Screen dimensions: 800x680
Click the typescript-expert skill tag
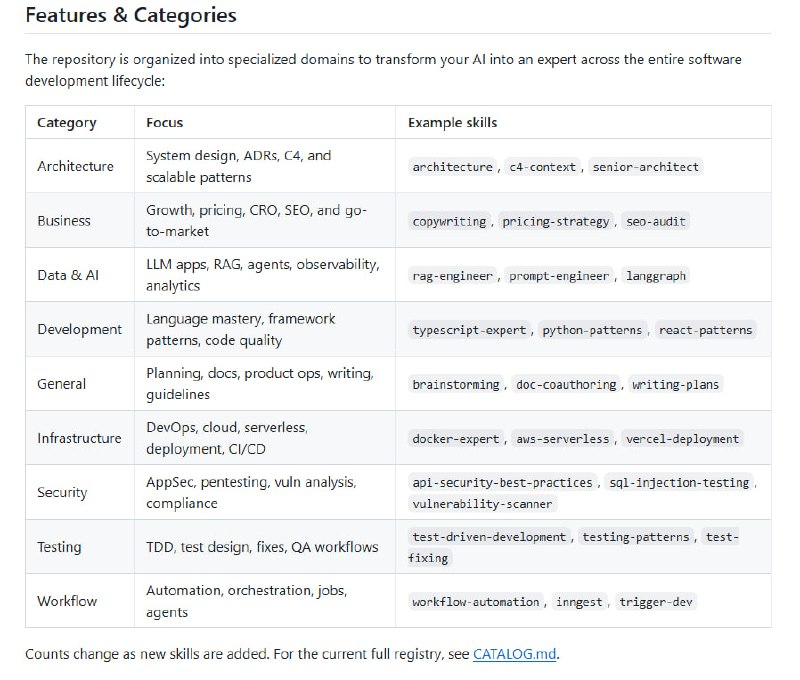point(470,329)
